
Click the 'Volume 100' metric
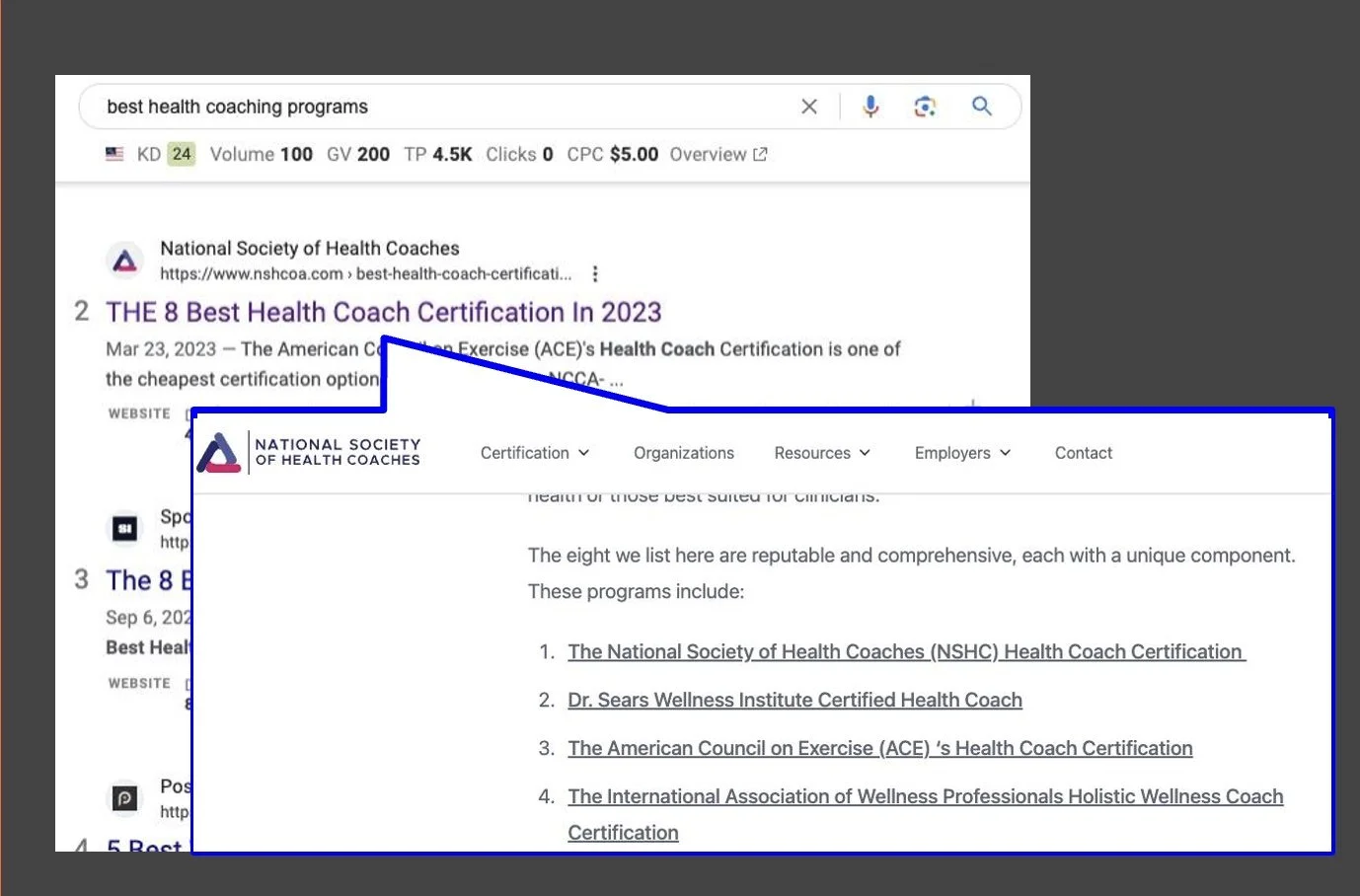click(x=262, y=154)
